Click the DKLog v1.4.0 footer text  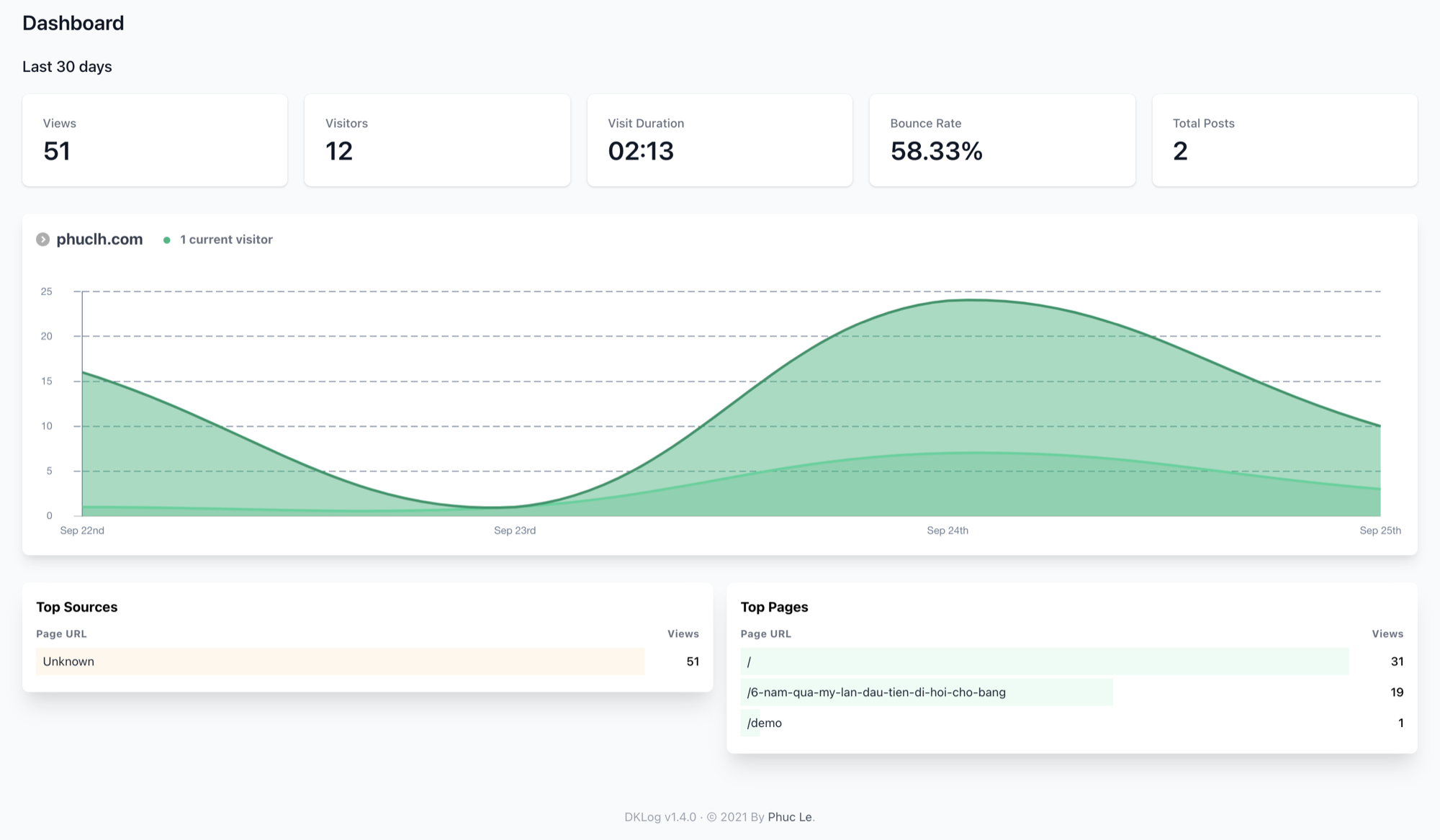point(660,817)
